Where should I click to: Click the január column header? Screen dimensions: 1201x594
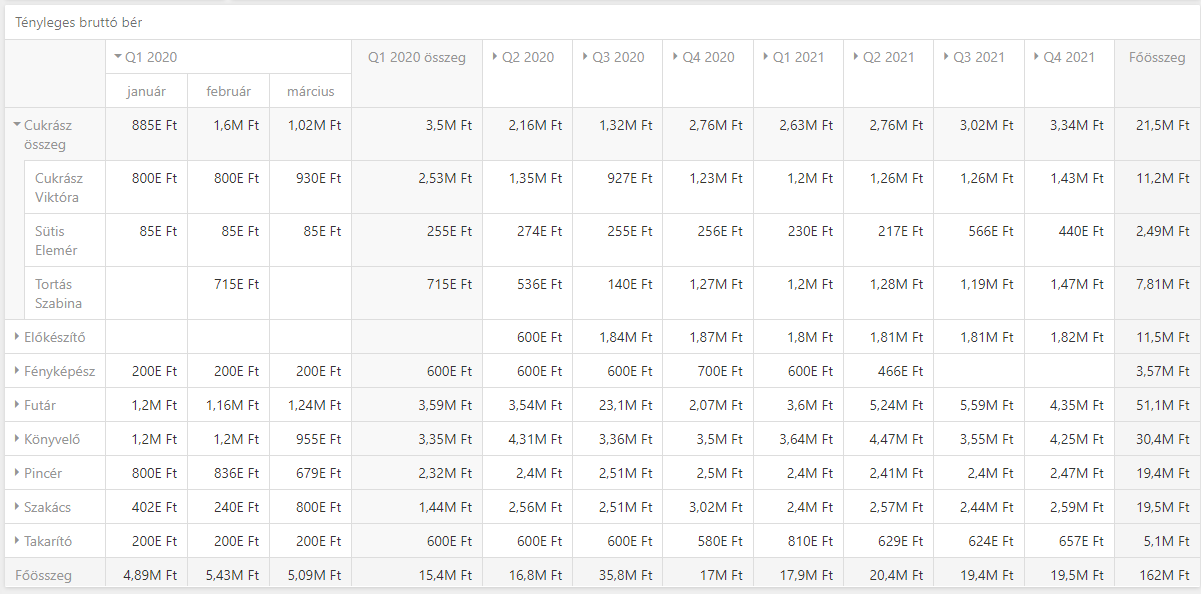click(146, 91)
